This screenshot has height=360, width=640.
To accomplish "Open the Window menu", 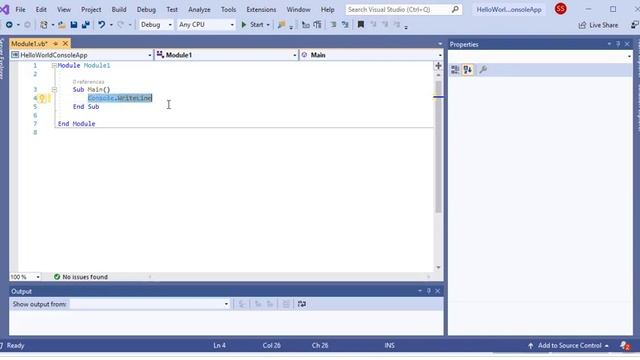I will point(298,9).
